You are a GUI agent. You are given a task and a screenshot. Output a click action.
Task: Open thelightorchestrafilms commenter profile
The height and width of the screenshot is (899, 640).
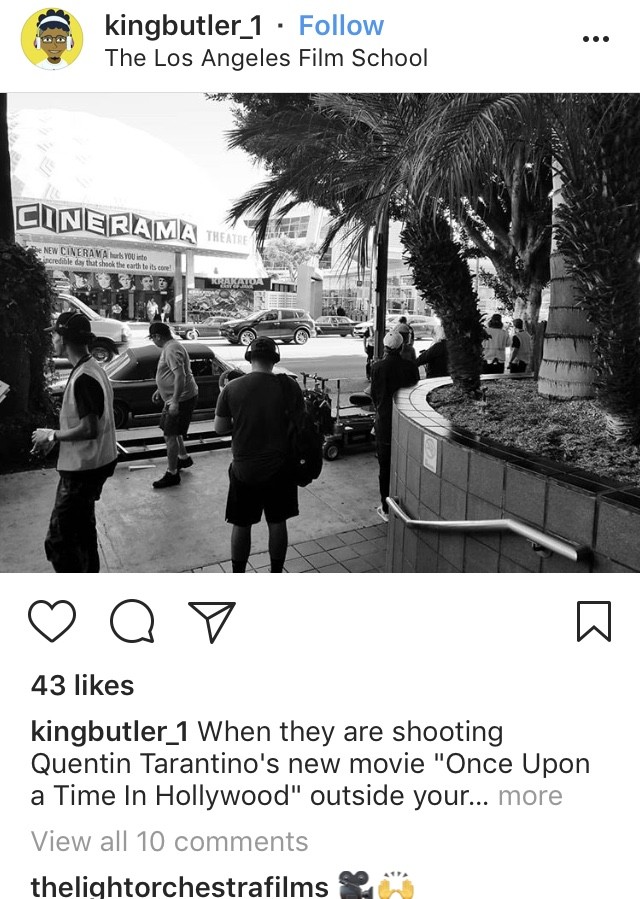(x=179, y=886)
